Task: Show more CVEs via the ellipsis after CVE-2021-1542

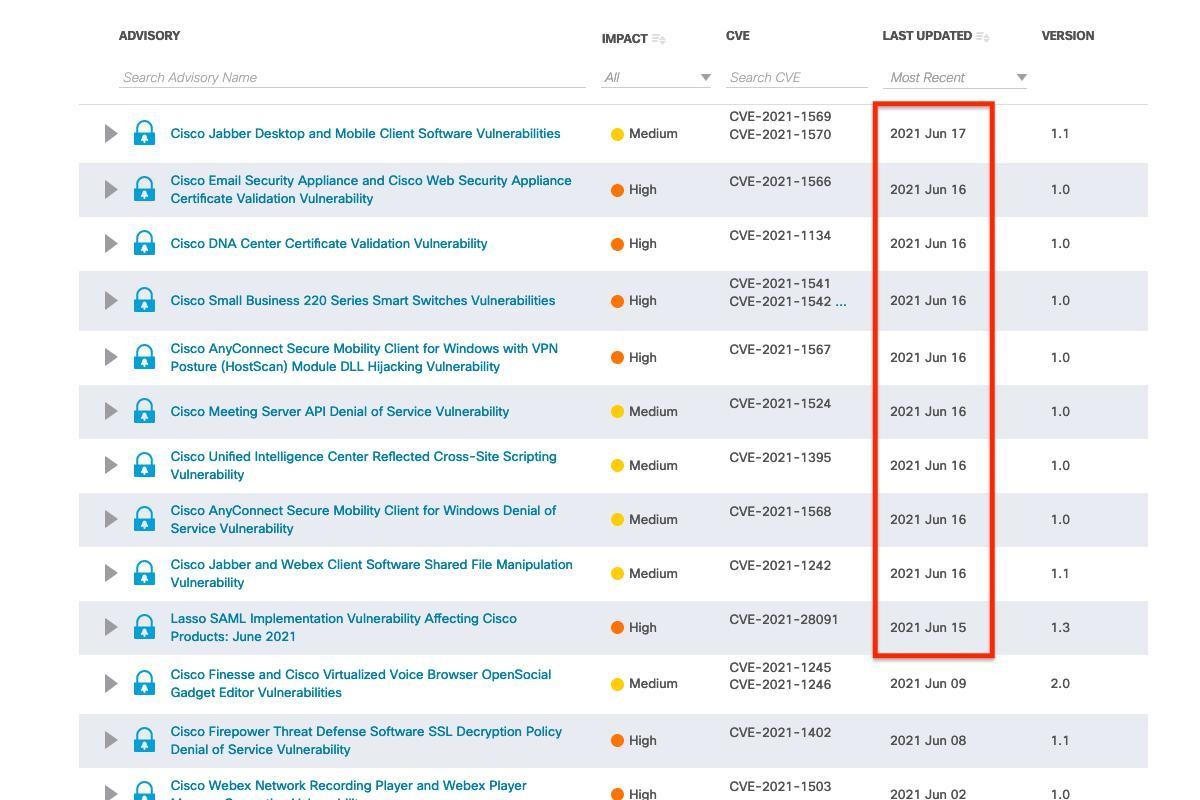Action: (841, 301)
